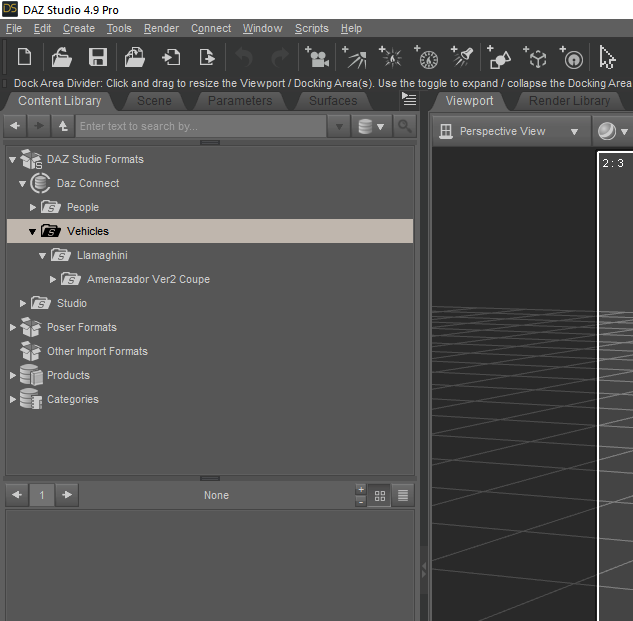Collapse the Vehicles folder
The width and height of the screenshot is (633, 621).
click(x=32, y=231)
